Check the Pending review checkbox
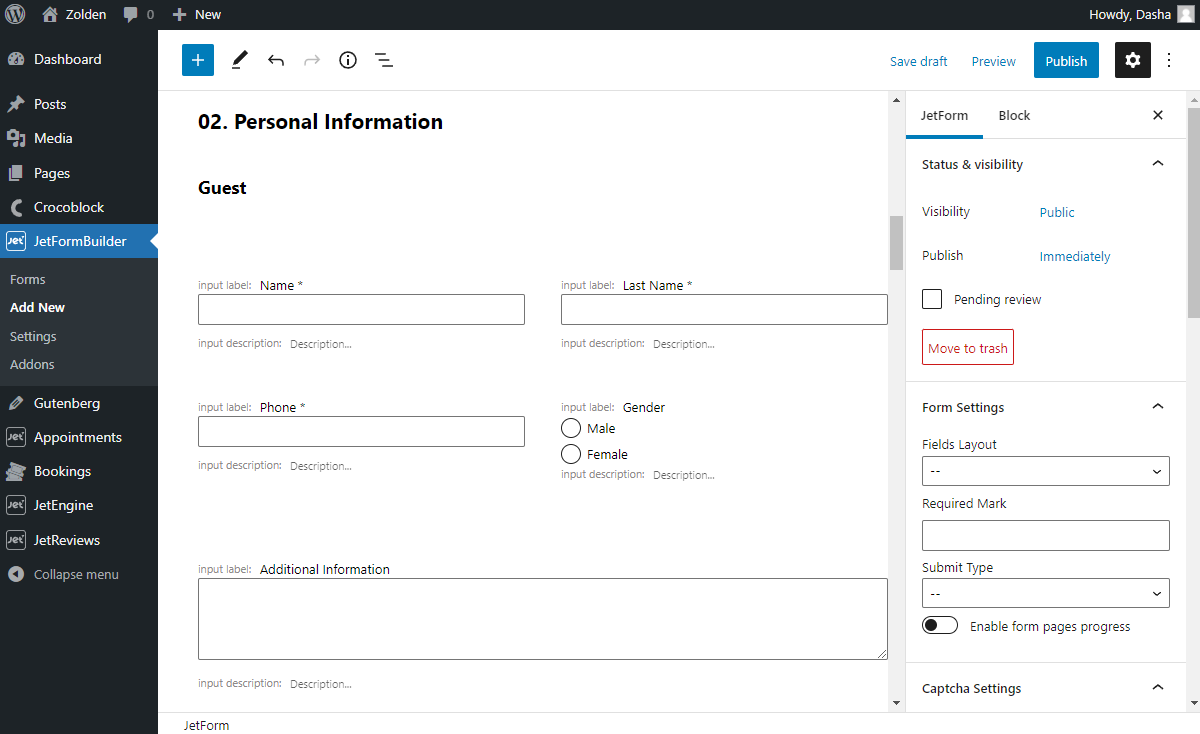 pos(931,298)
